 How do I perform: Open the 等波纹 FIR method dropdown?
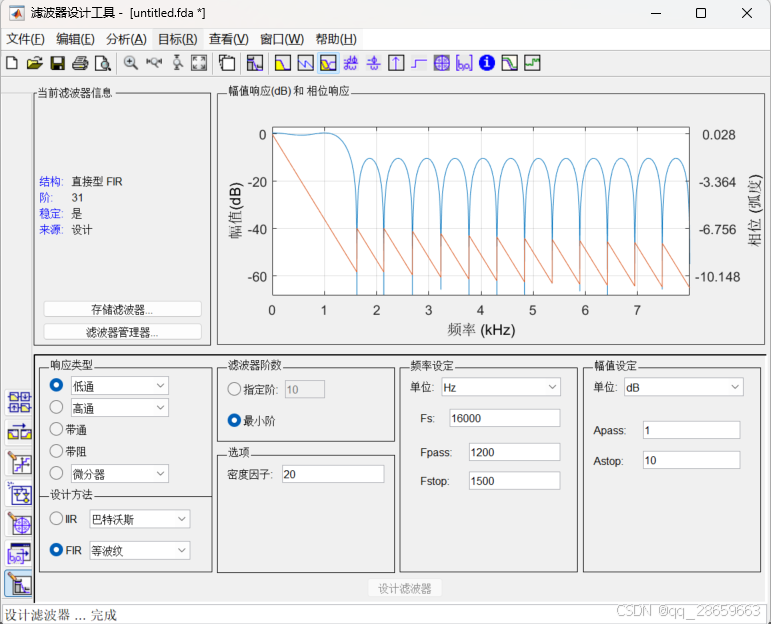[140, 551]
